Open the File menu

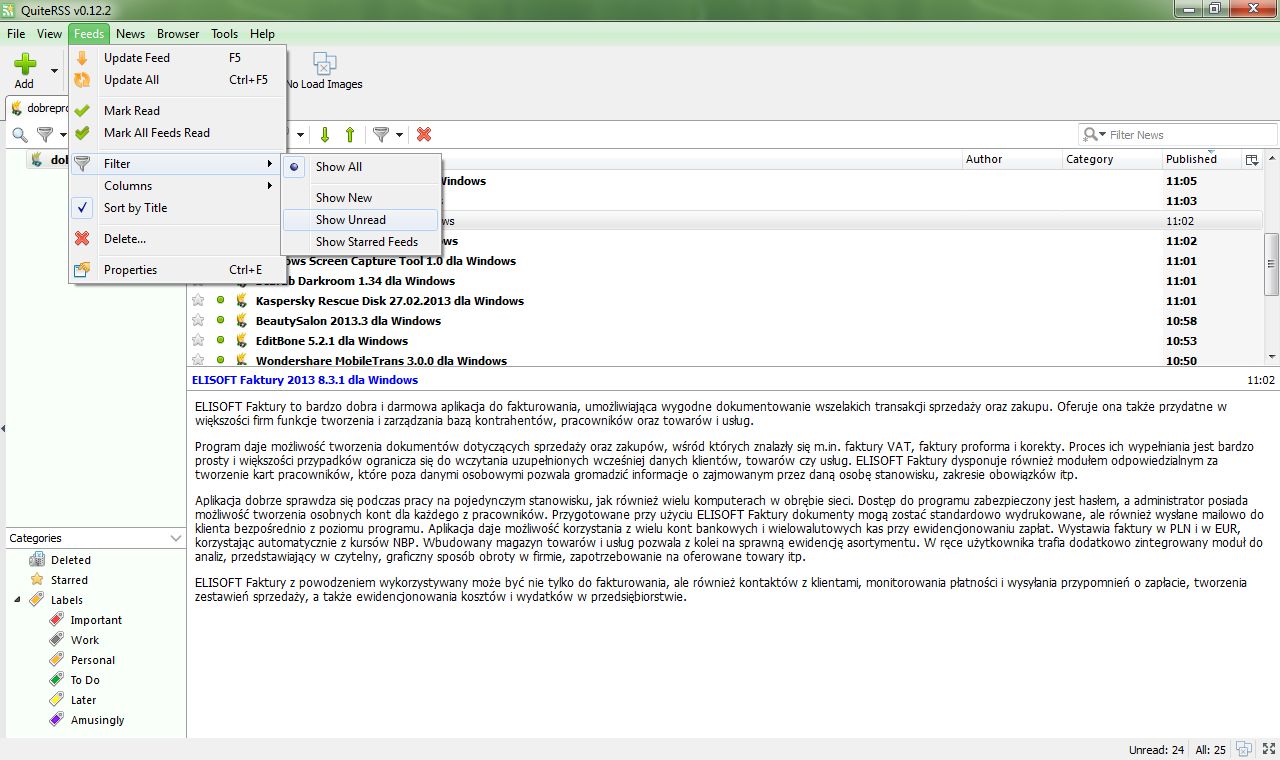(16, 34)
